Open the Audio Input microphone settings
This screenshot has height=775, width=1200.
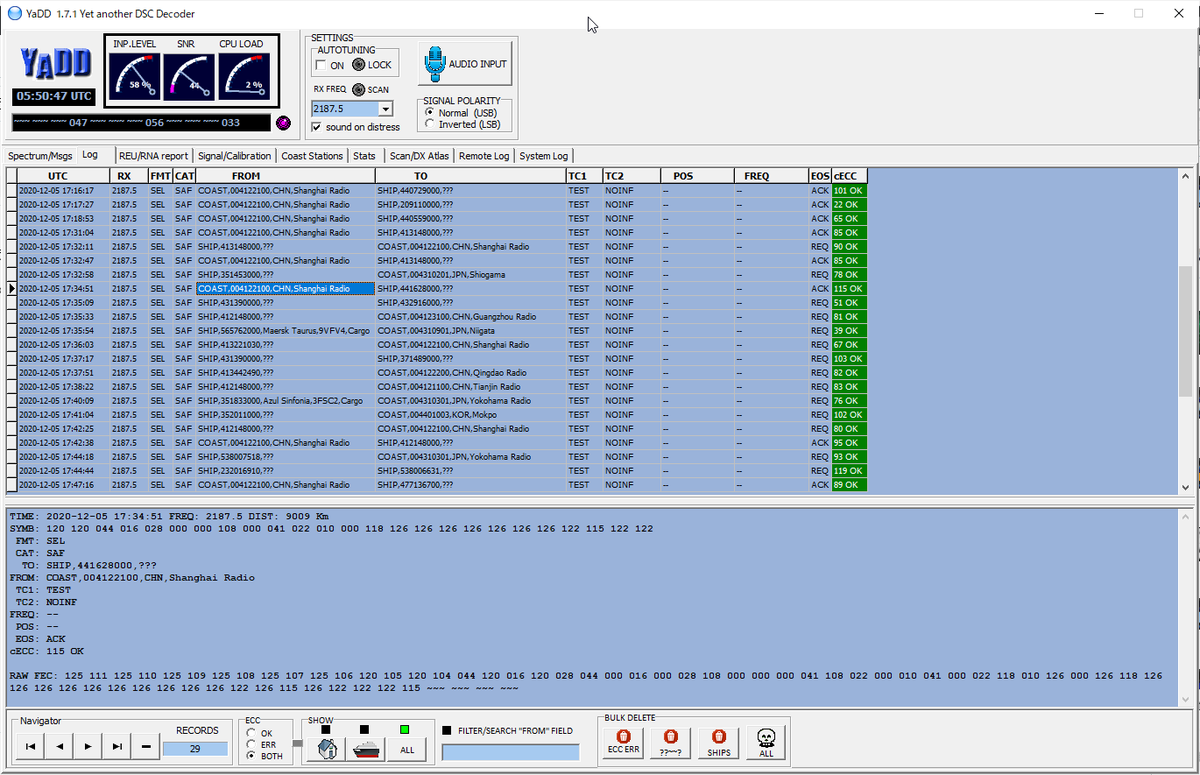point(464,64)
